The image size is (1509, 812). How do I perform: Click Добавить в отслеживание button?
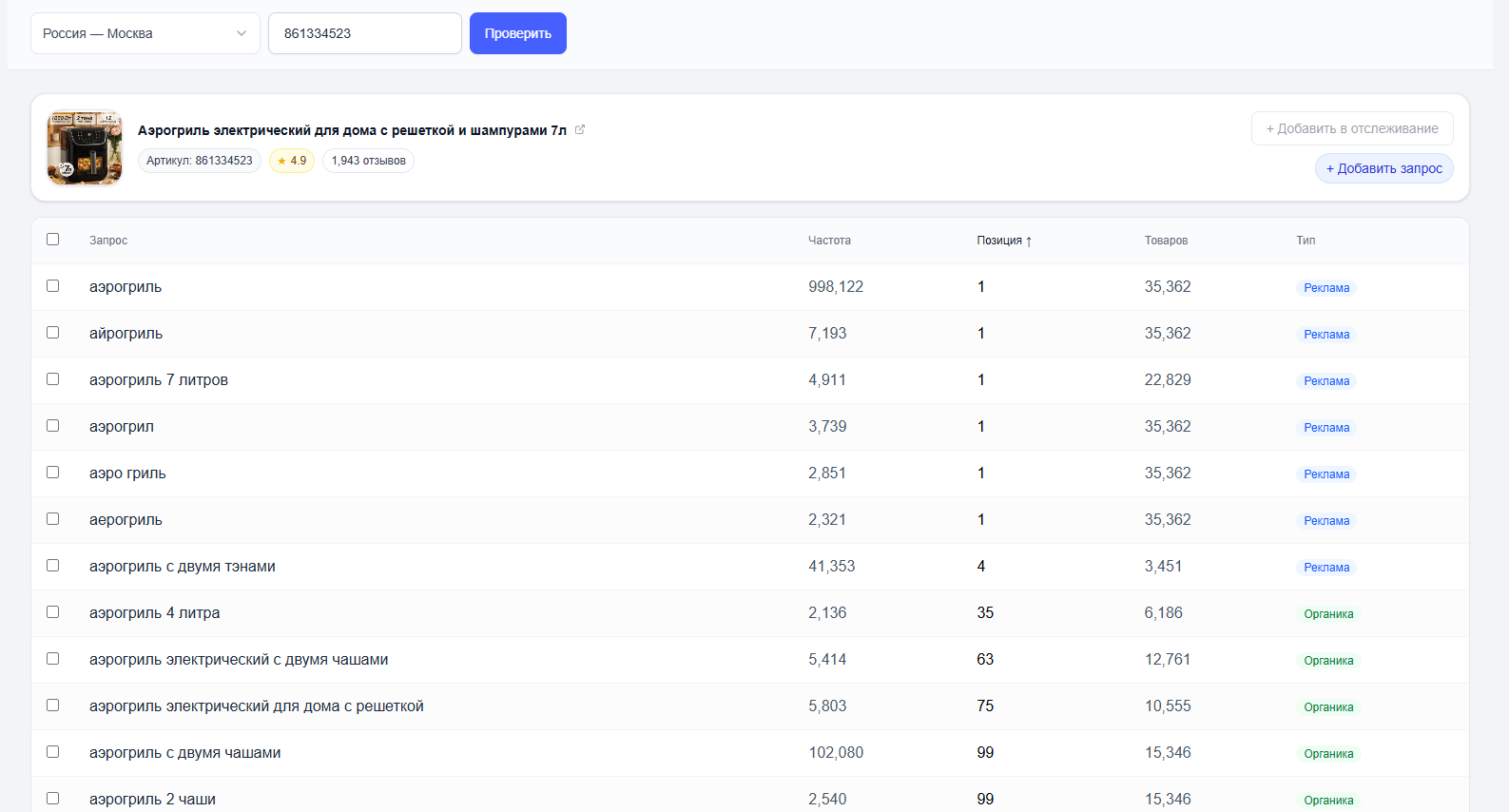coord(1352,128)
